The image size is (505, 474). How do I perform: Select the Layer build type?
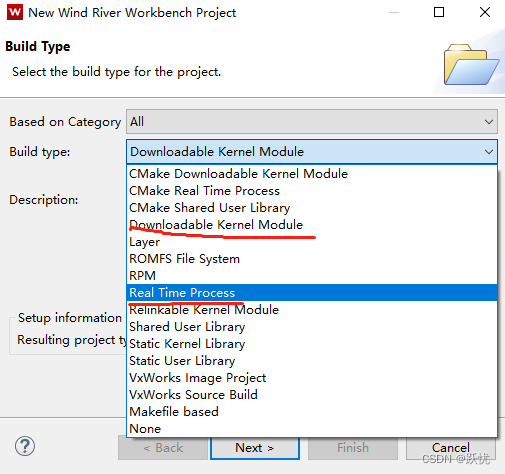tap(312, 242)
